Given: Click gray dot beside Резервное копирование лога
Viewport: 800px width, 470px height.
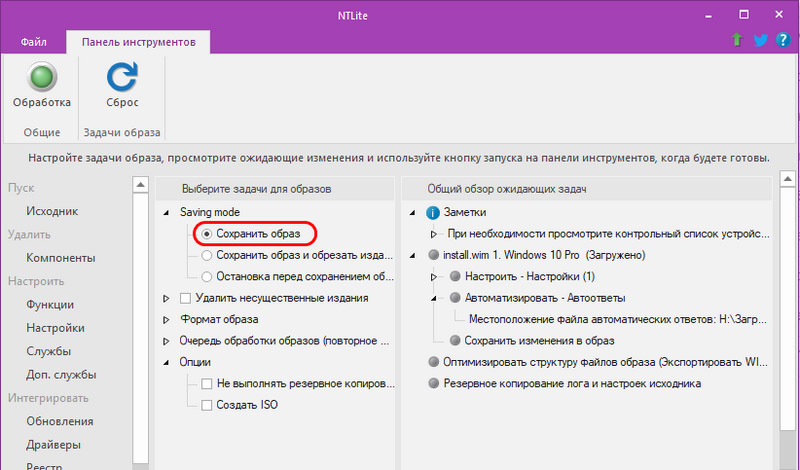Looking at the screenshot, I should pyautogui.click(x=434, y=383).
